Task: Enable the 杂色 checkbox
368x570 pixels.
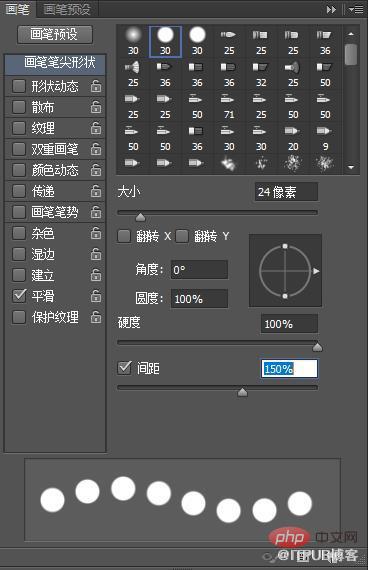Action: tap(19, 233)
